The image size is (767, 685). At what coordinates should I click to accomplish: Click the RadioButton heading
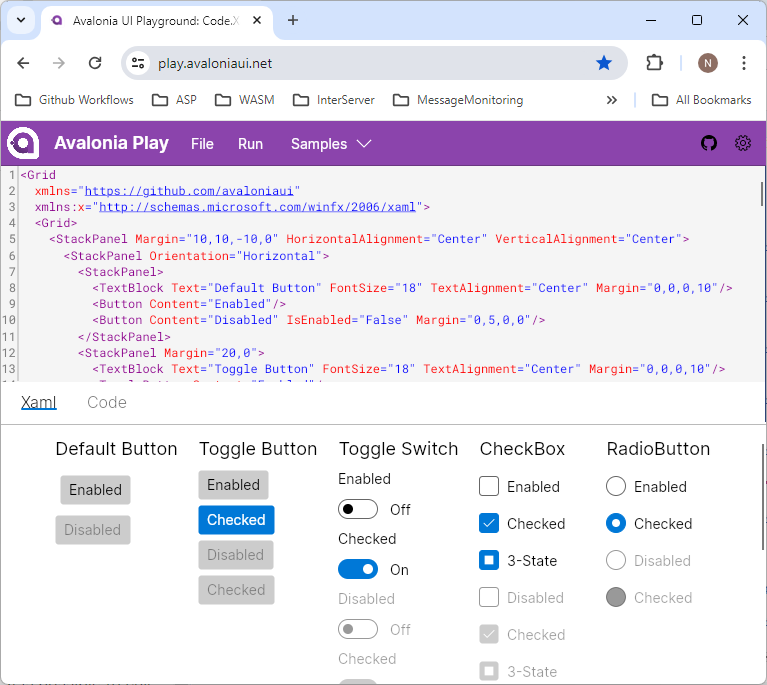point(658,449)
